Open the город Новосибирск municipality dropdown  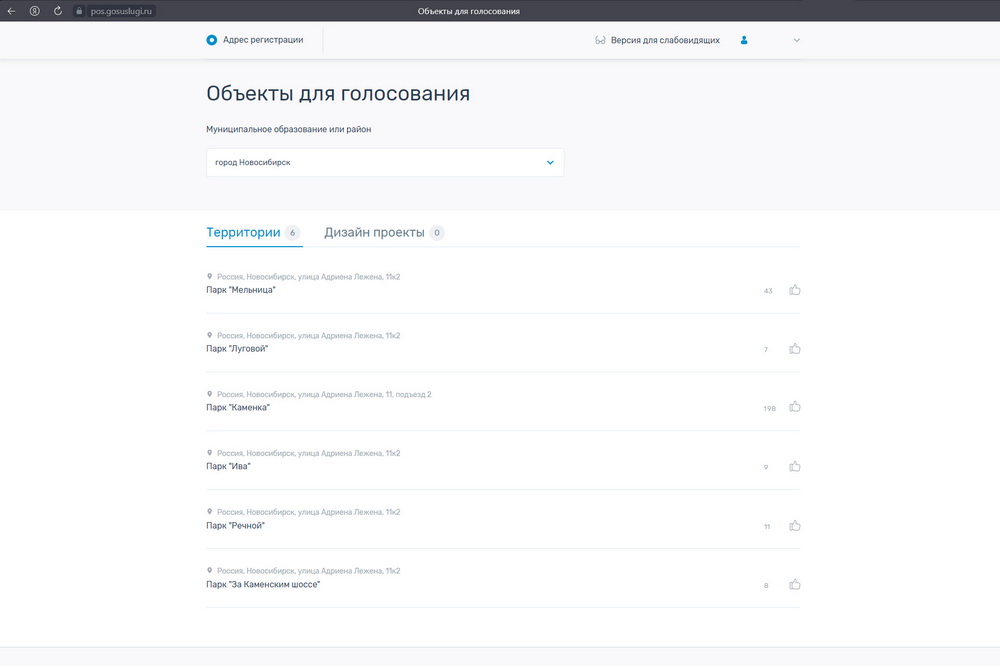pyautogui.click(x=385, y=162)
